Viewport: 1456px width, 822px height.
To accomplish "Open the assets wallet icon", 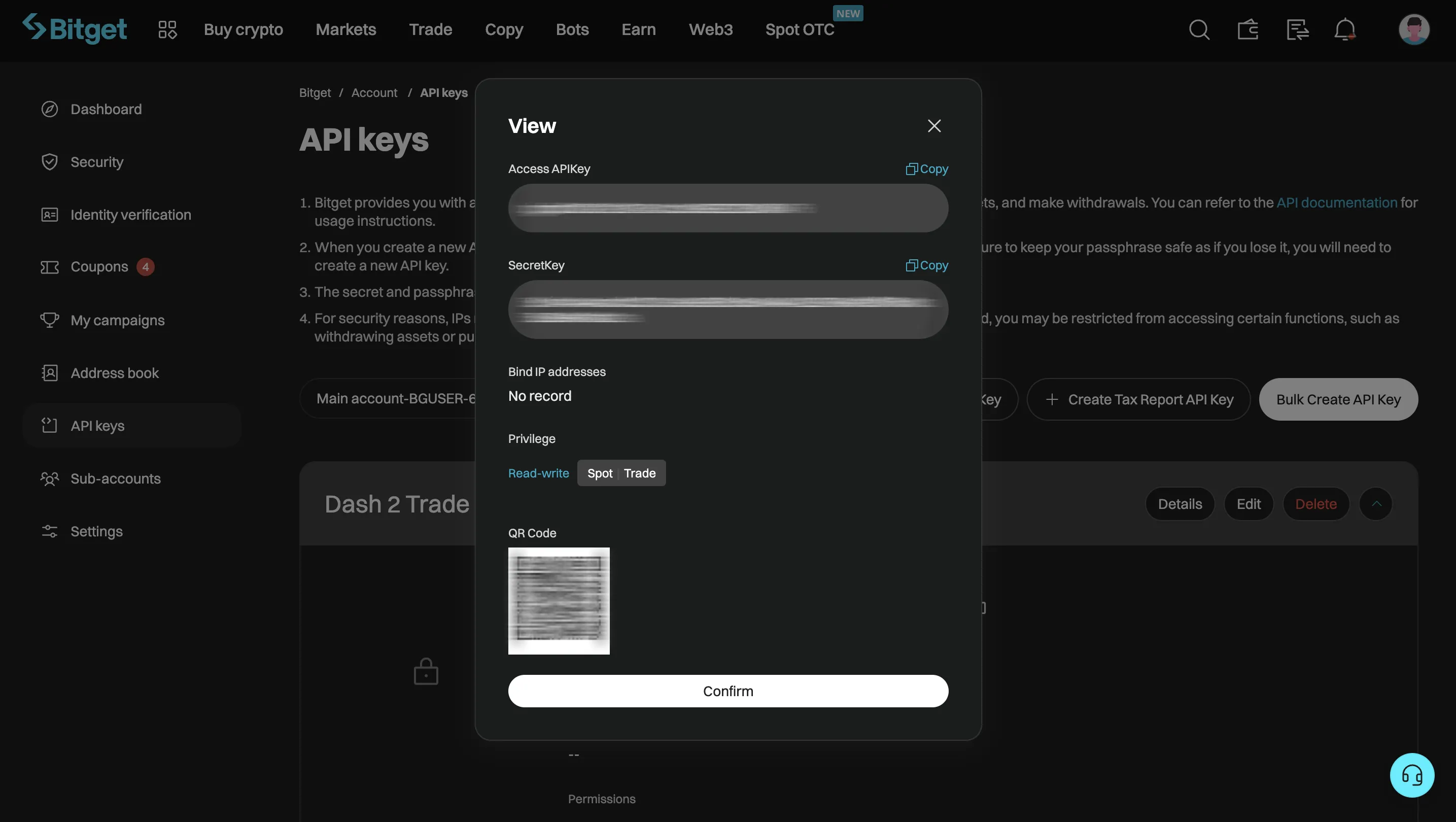I will click(x=1248, y=29).
